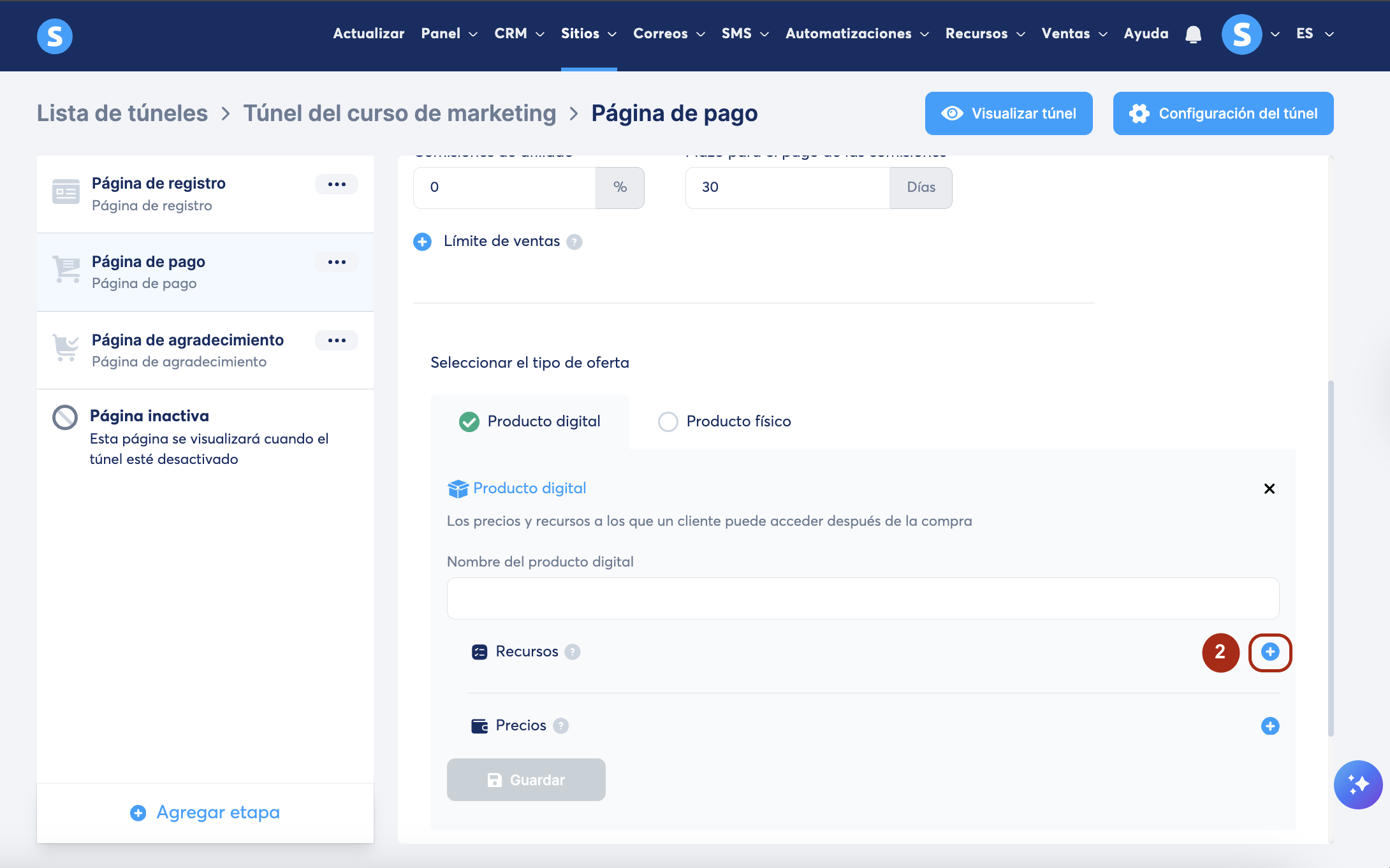The image size is (1390, 868).
Task: Click the plus icon to add Recursos
Action: coord(1269,652)
